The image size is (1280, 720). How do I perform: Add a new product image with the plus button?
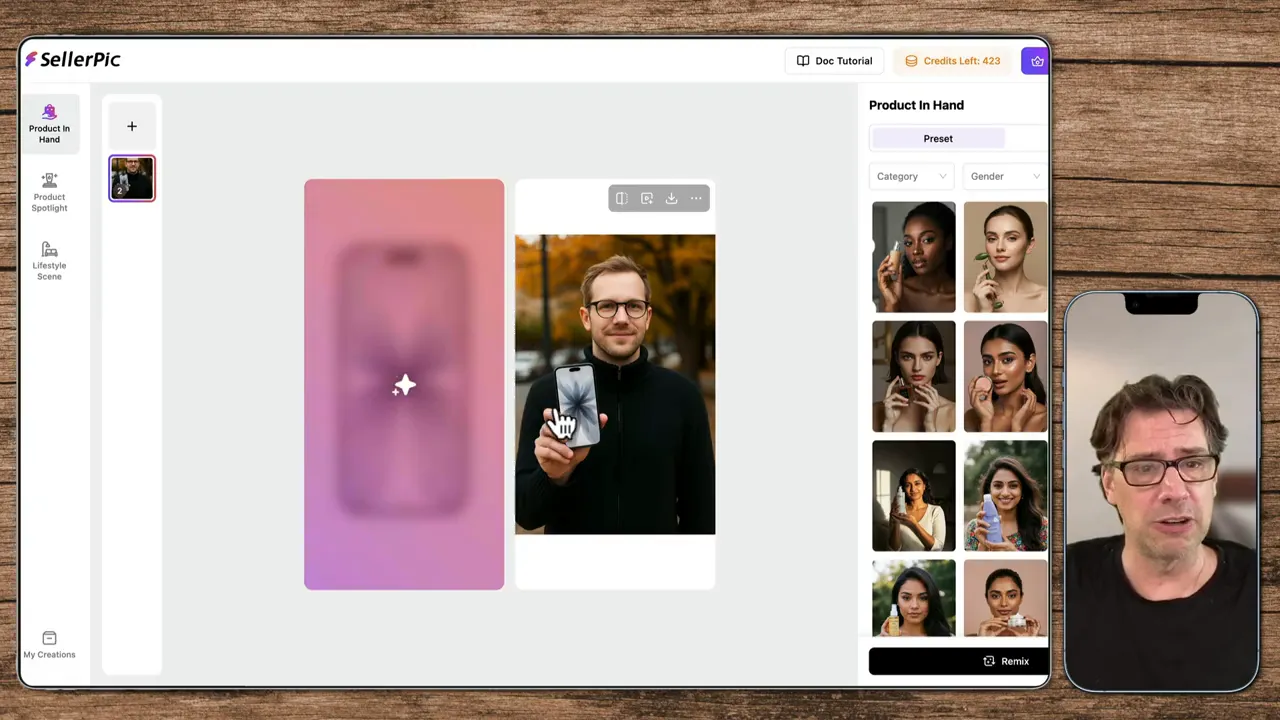(131, 126)
